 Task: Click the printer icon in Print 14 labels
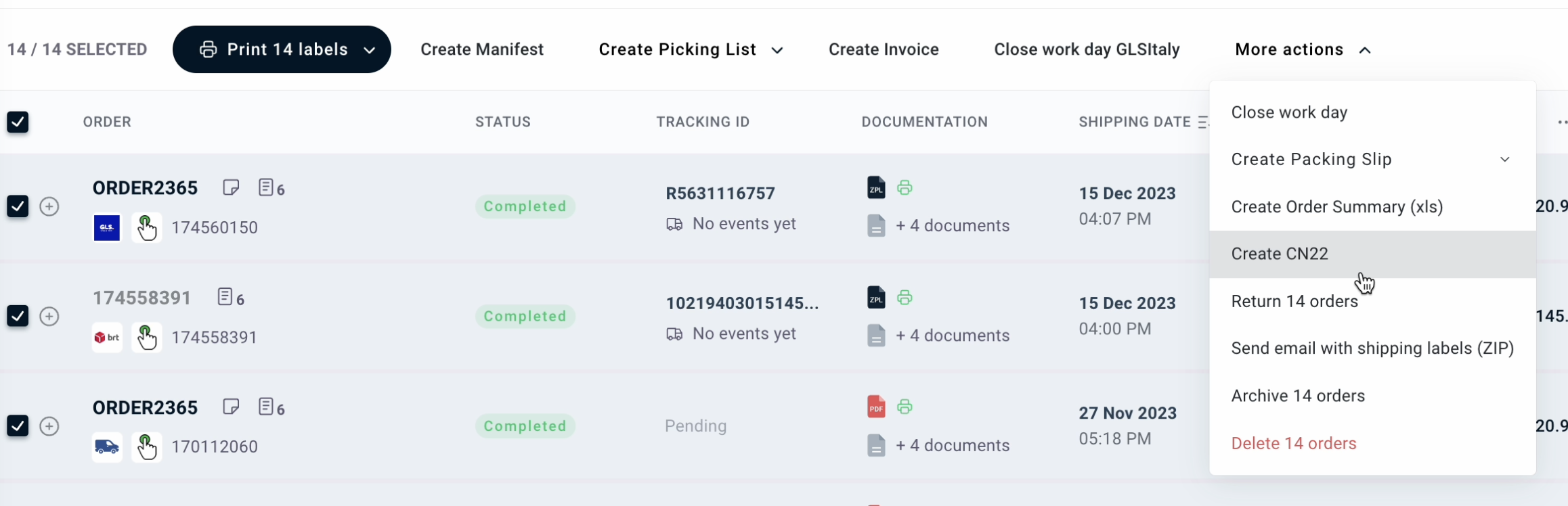click(208, 49)
